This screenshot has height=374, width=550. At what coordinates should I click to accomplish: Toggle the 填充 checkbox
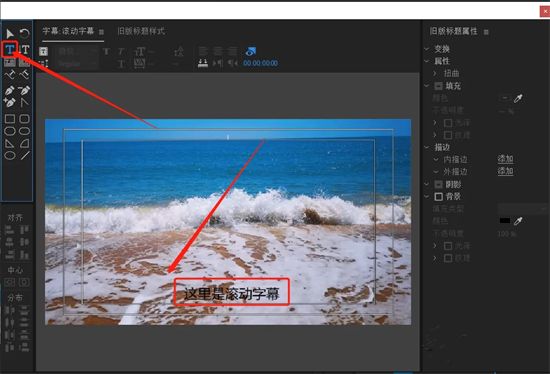(438, 86)
